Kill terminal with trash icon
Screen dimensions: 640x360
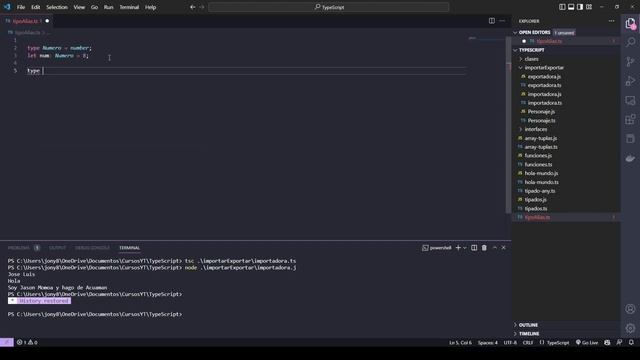(x=484, y=248)
